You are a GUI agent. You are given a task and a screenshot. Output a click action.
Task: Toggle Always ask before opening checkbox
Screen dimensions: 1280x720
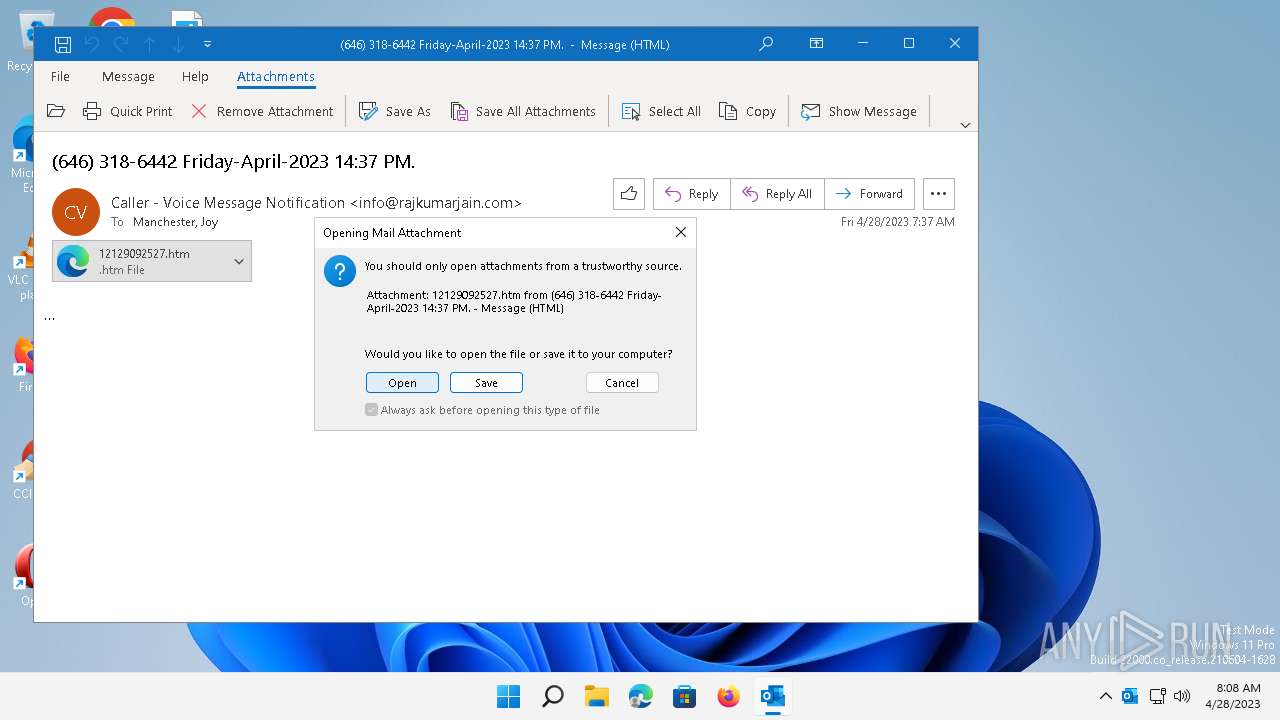click(x=372, y=410)
